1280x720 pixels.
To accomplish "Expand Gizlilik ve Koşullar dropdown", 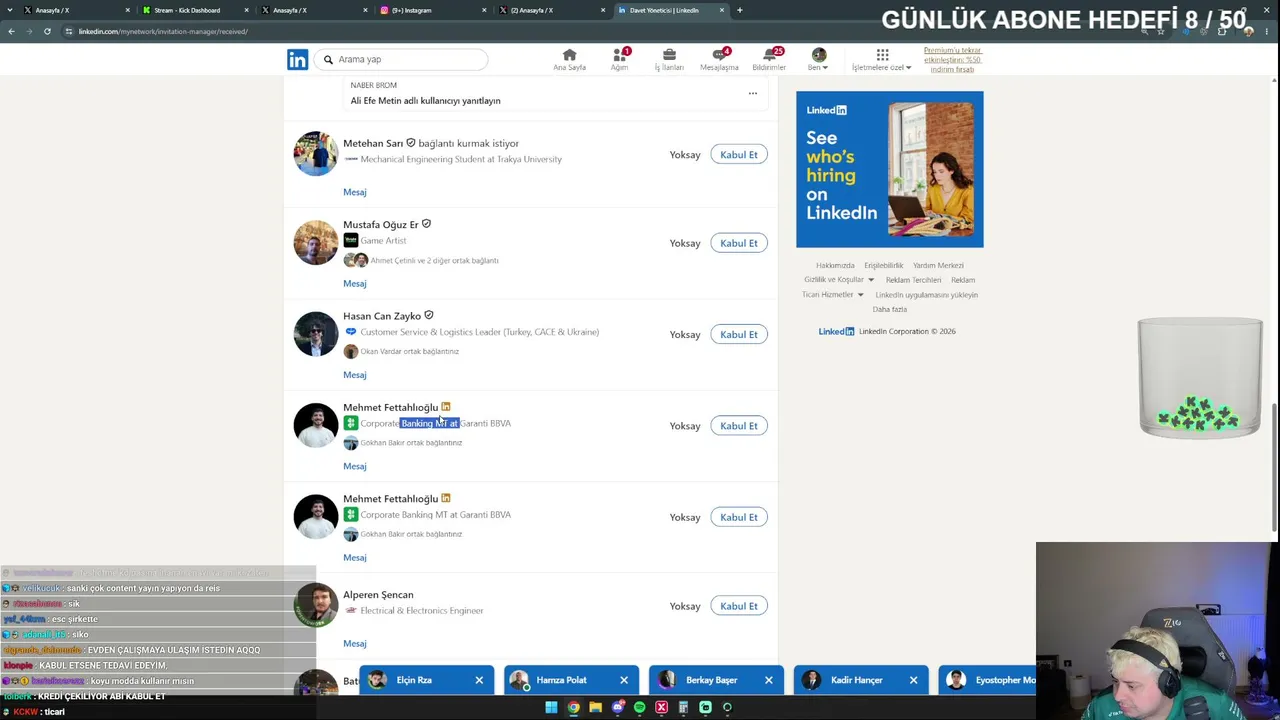I will [839, 280].
